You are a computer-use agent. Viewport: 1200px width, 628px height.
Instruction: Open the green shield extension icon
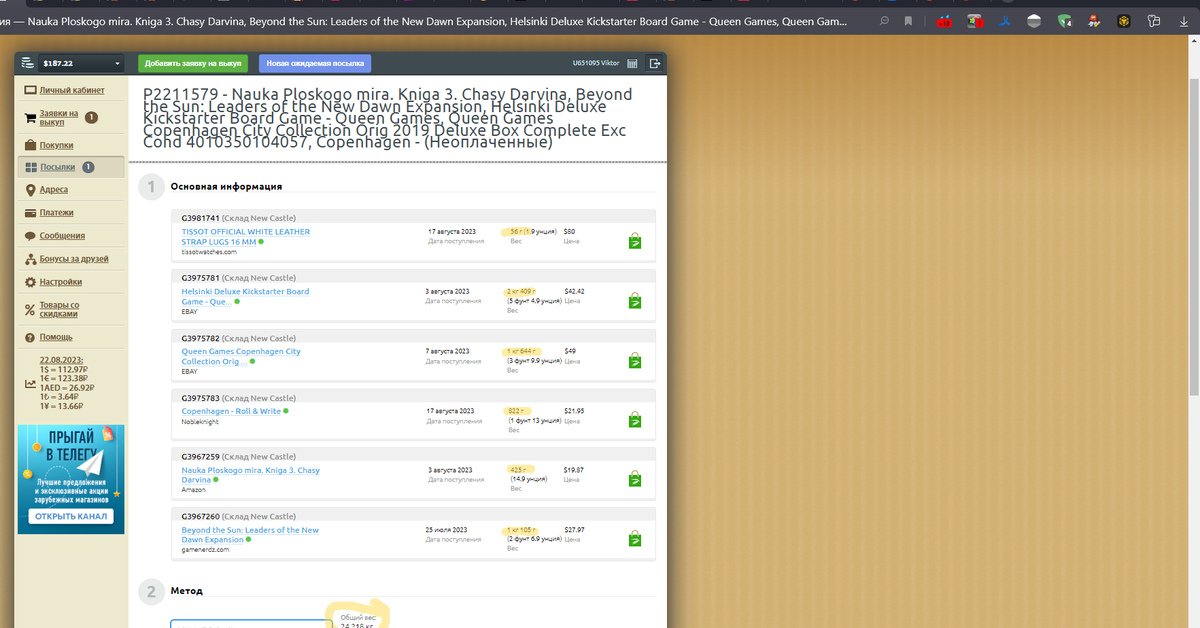coord(1064,21)
